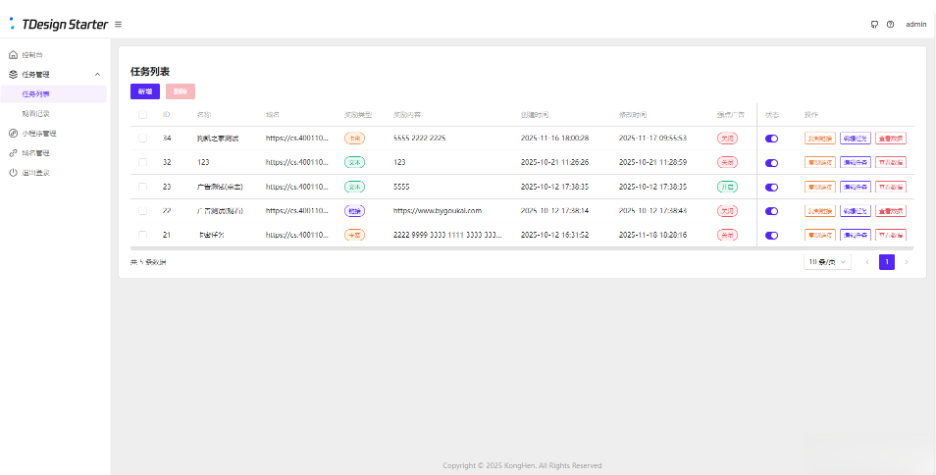Check the checkbox for task row 32

pos(143,162)
